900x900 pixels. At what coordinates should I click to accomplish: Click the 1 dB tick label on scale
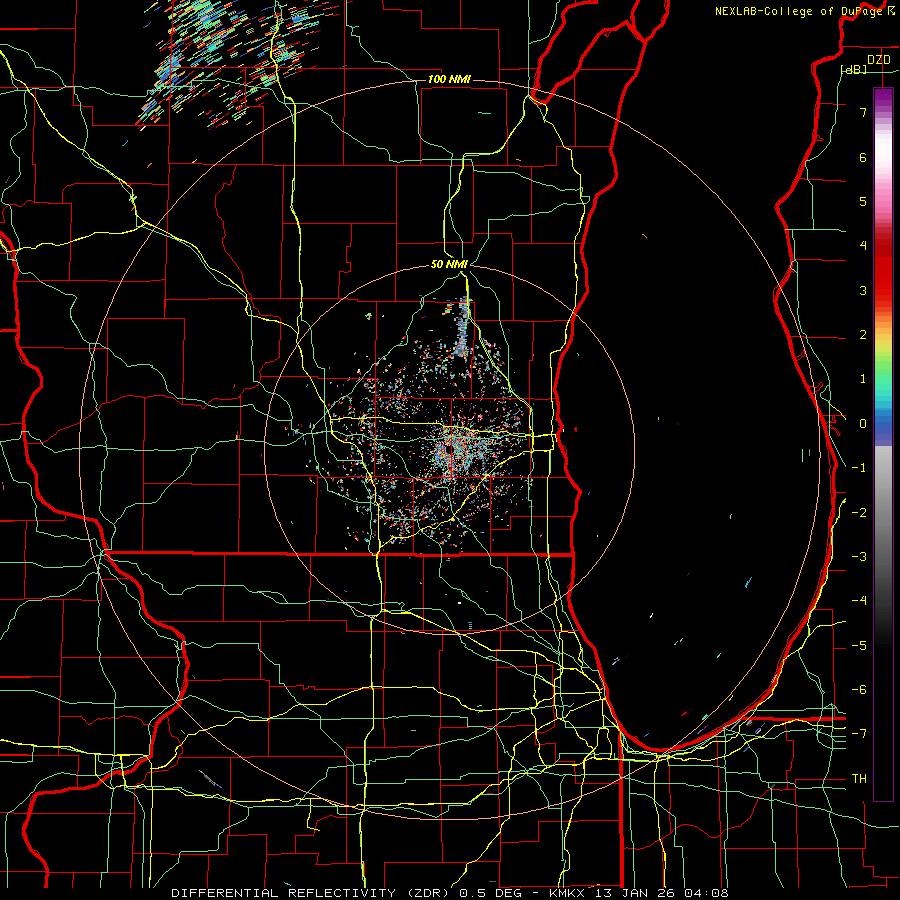(863, 379)
